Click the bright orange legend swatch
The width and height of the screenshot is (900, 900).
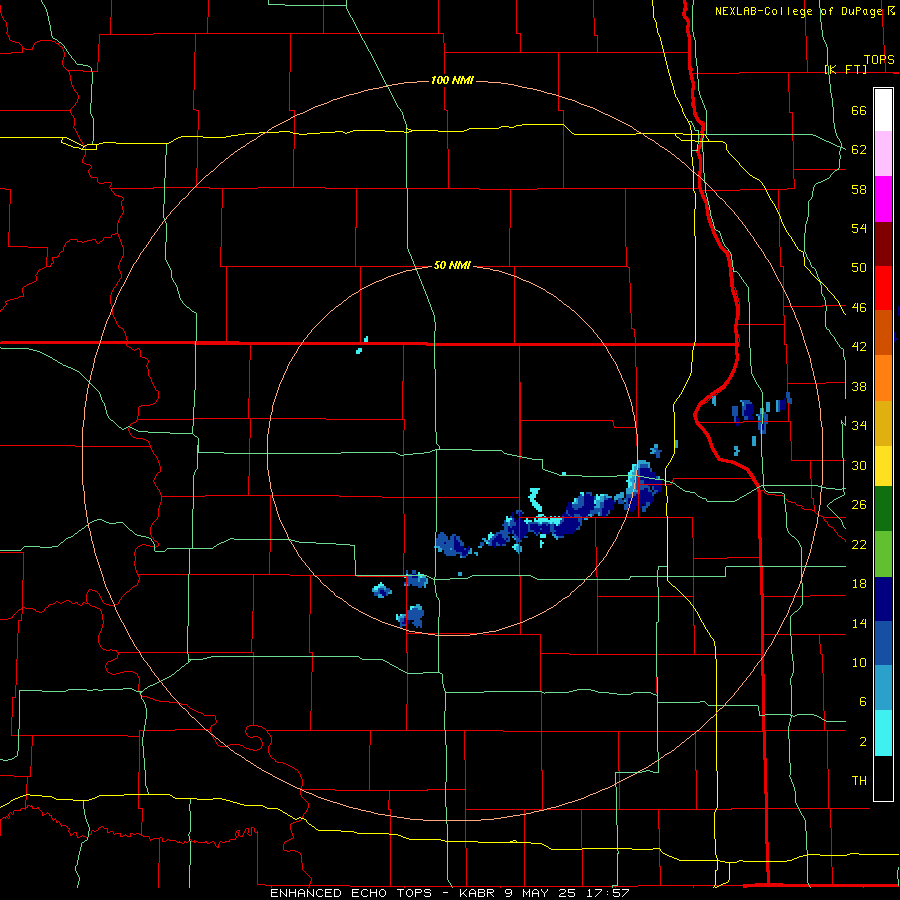click(x=883, y=378)
